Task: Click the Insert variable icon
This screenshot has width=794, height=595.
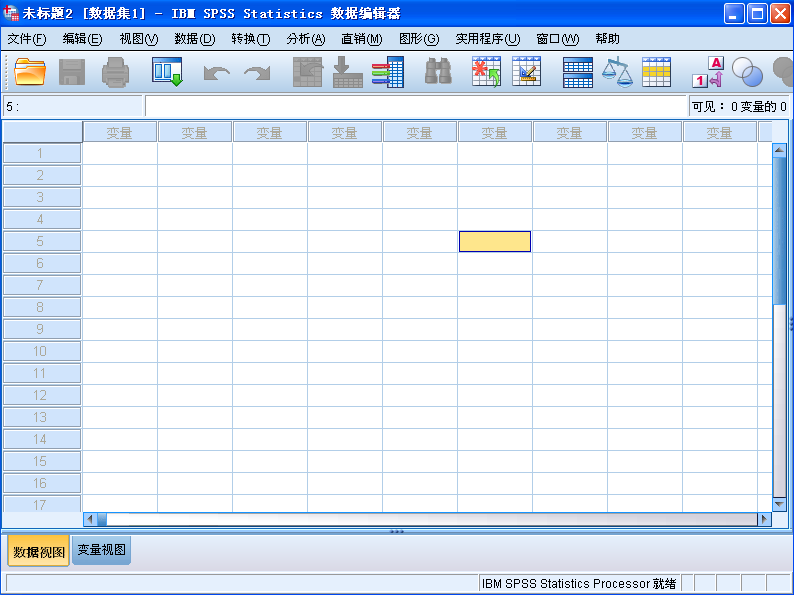Action: pyautogui.click(x=527, y=71)
